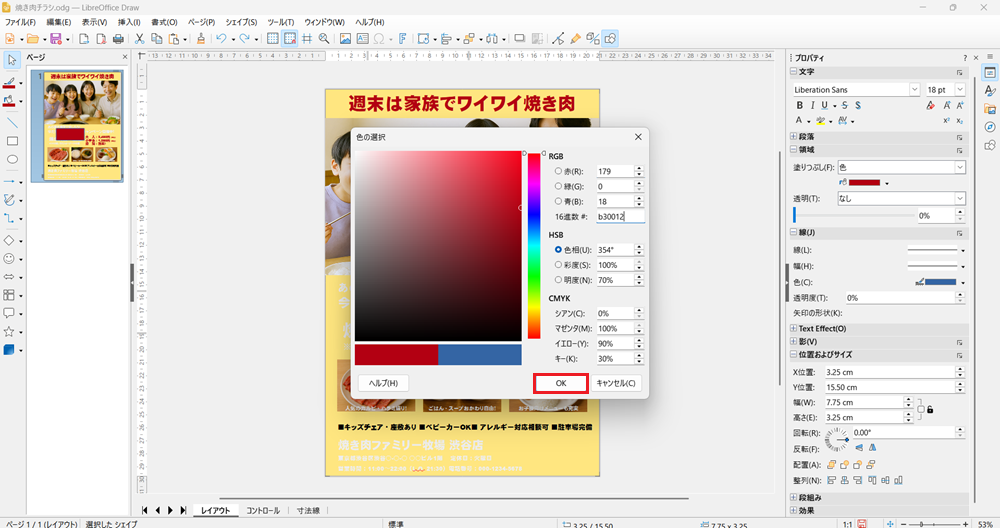Image resolution: width=1000 pixels, height=528 pixels.
Task: Select the 色相(U) radio button
Action: (x=558, y=249)
